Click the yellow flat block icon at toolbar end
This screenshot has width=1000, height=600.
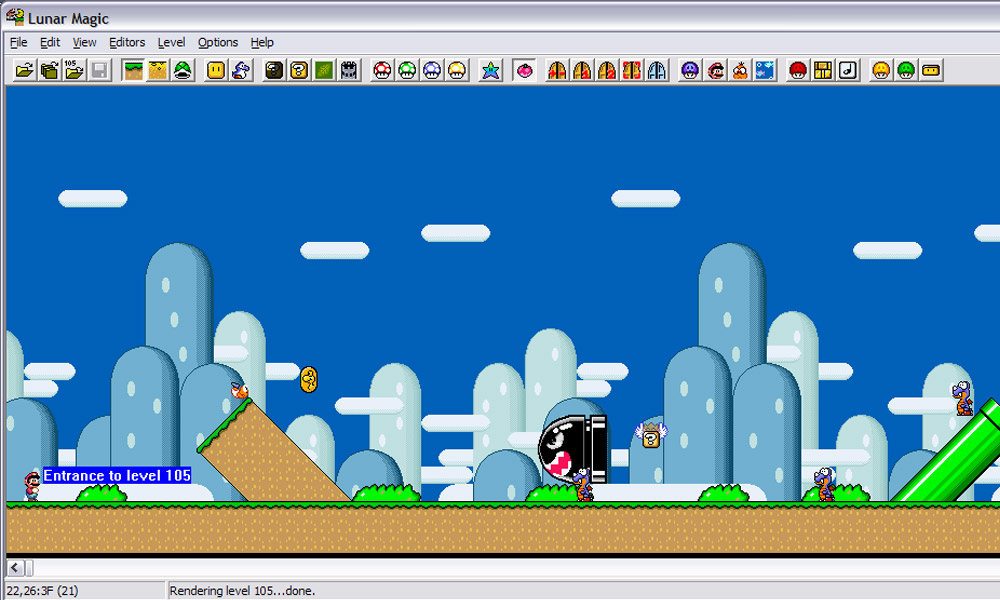tap(930, 70)
